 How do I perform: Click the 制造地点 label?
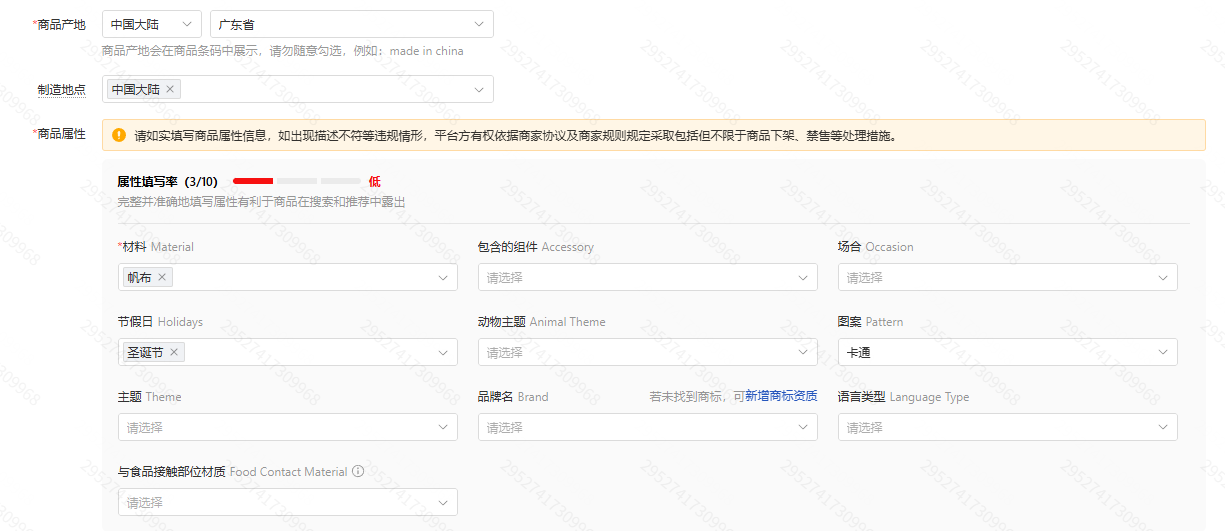coord(62,89)
